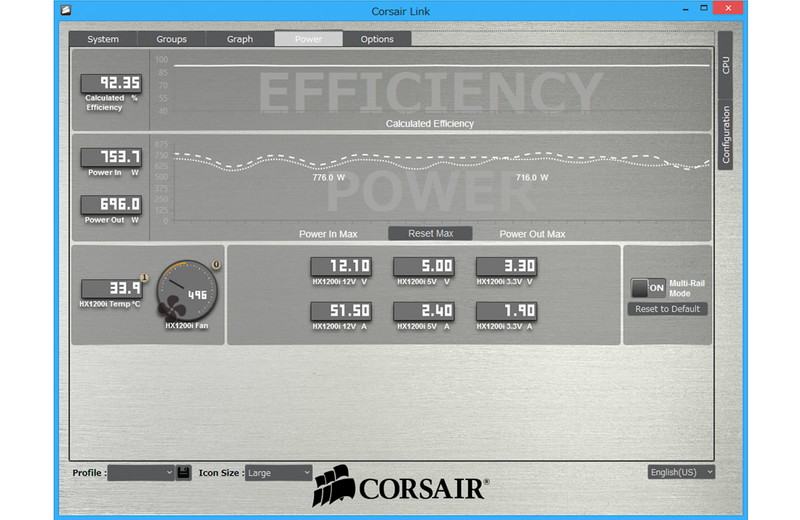Click the HX1200i Fan label
The image size is (800, 520).
[186, 326]
